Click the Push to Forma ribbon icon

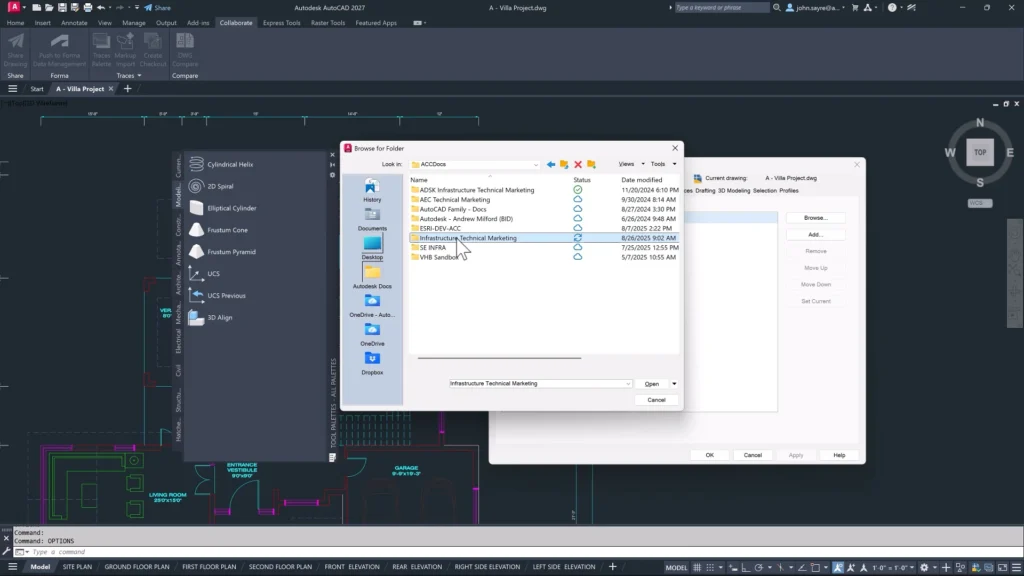pos(59,50)
